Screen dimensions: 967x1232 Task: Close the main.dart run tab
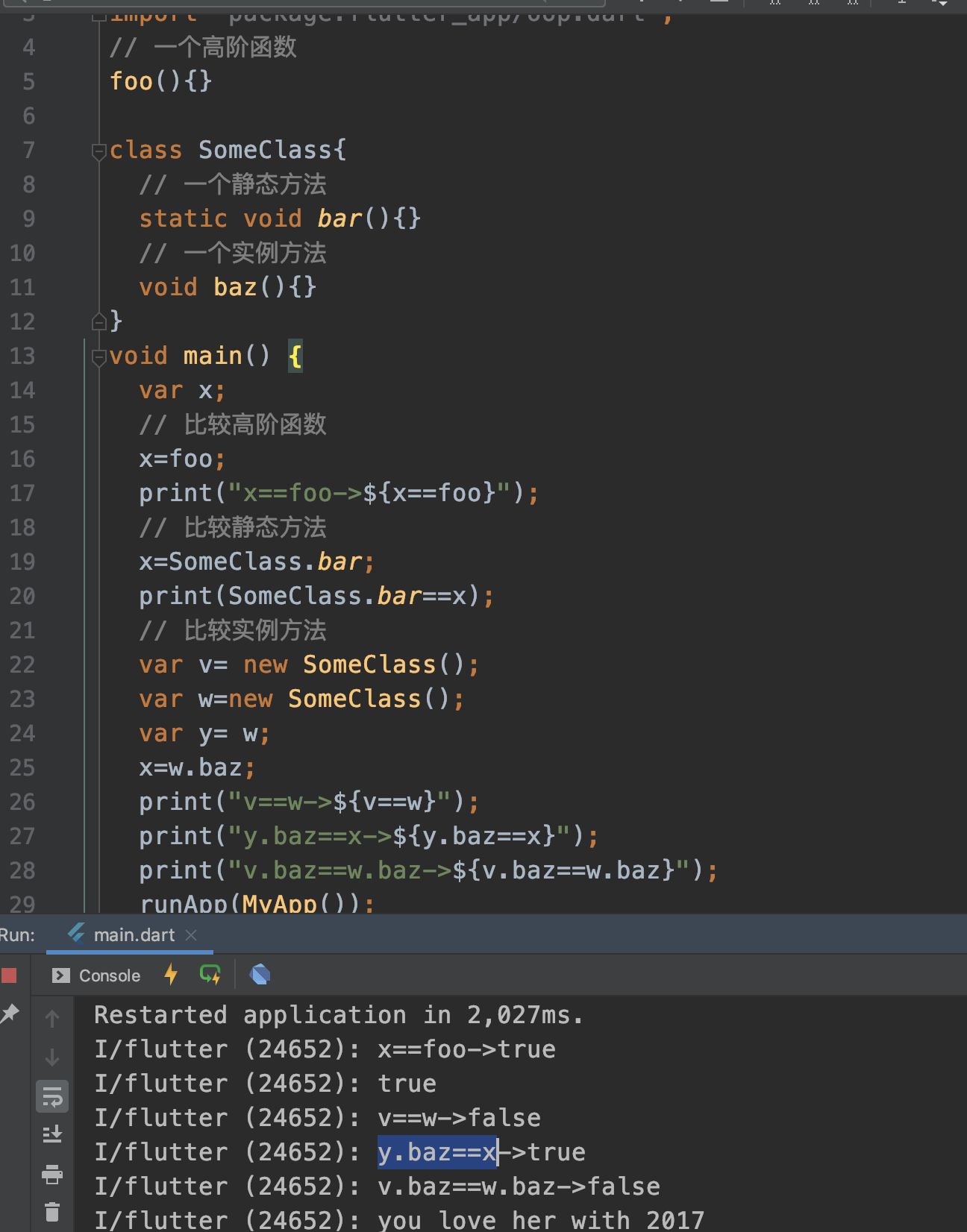191,934
